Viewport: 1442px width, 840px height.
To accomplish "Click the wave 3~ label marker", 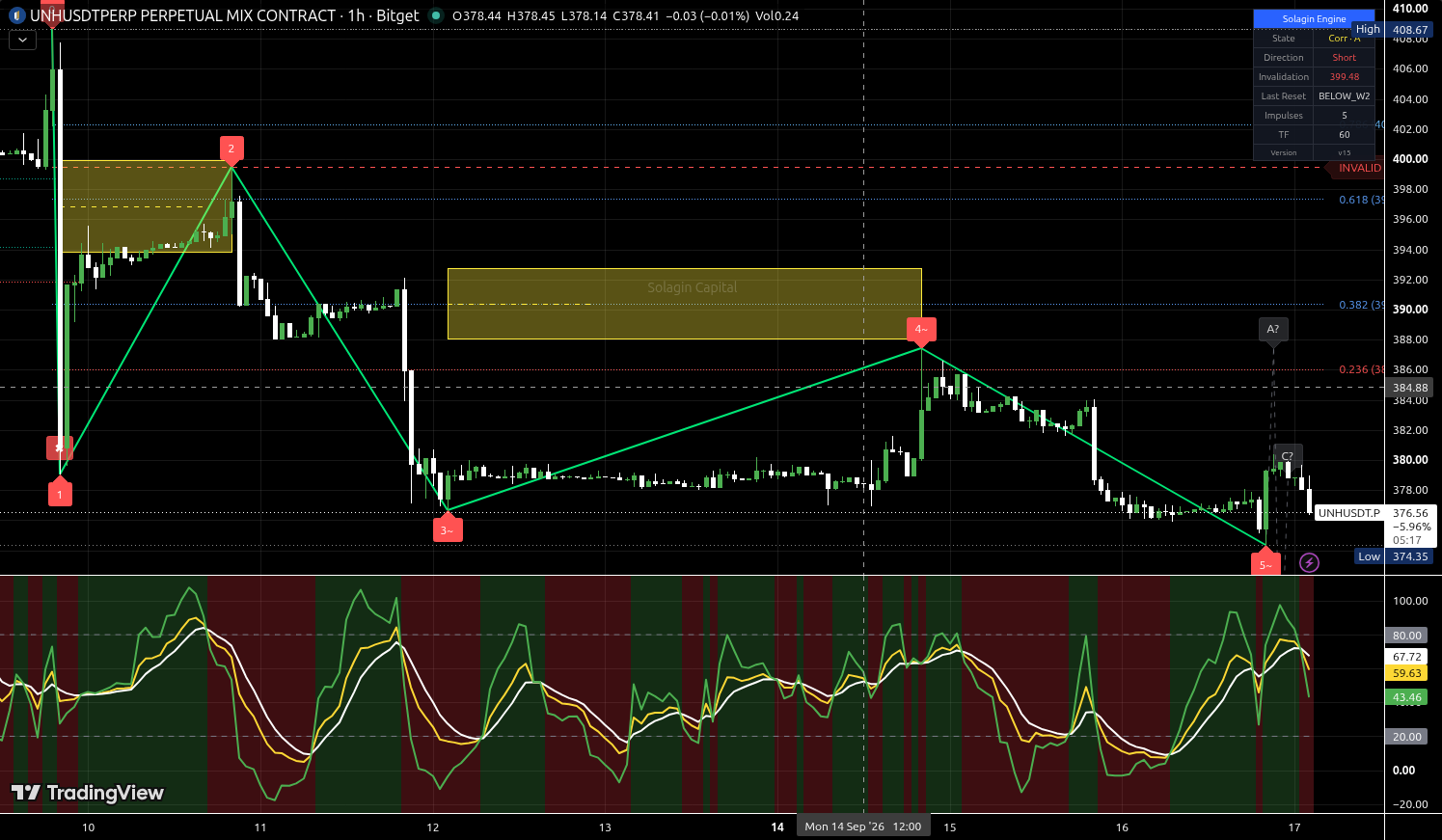I will (448, 529).
